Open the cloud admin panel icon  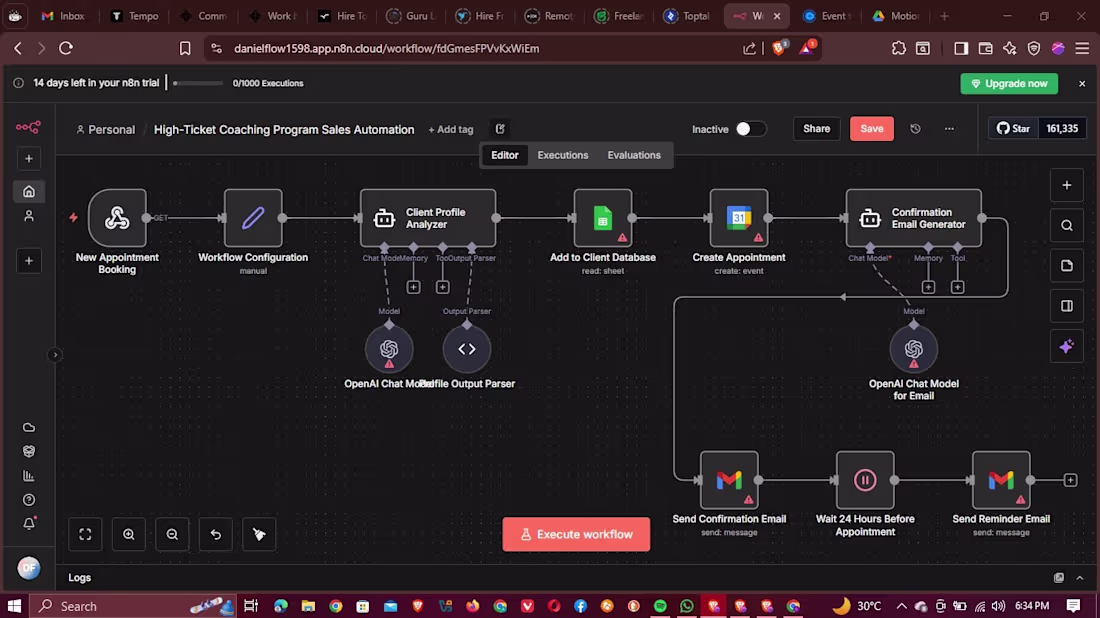pos(29,427)
